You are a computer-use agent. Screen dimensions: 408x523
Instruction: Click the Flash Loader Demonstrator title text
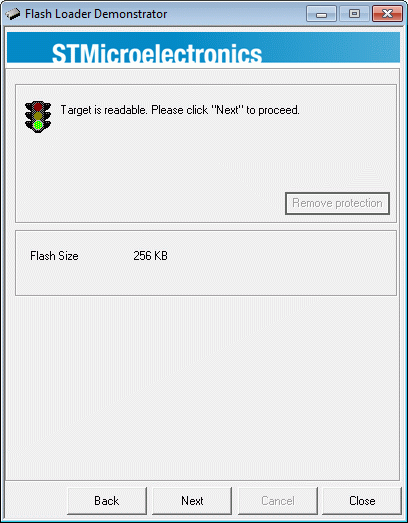coord(96,14)
